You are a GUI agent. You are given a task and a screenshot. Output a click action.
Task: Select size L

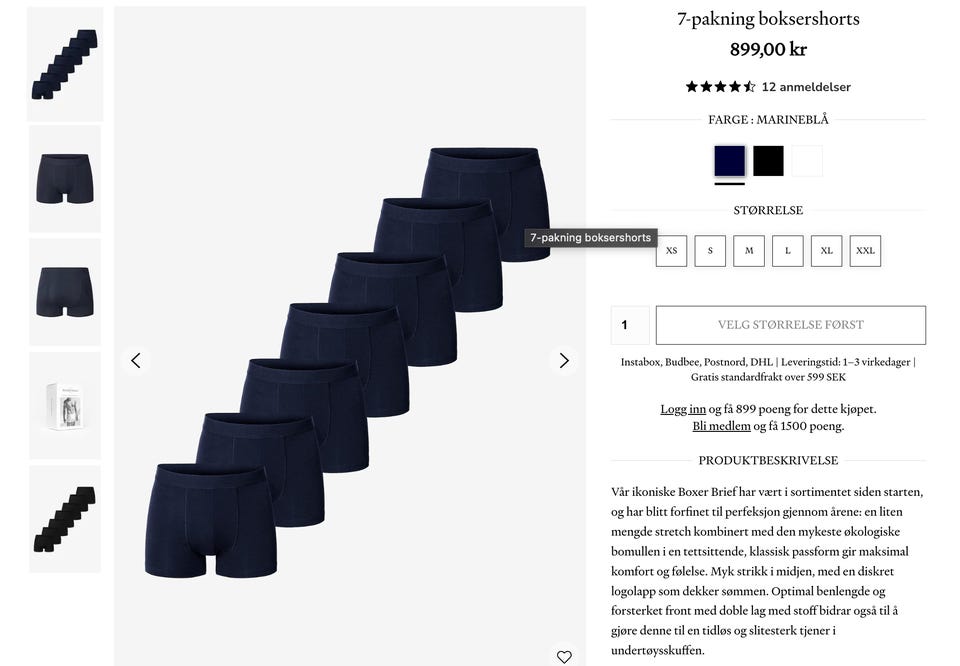coord(788,251)
